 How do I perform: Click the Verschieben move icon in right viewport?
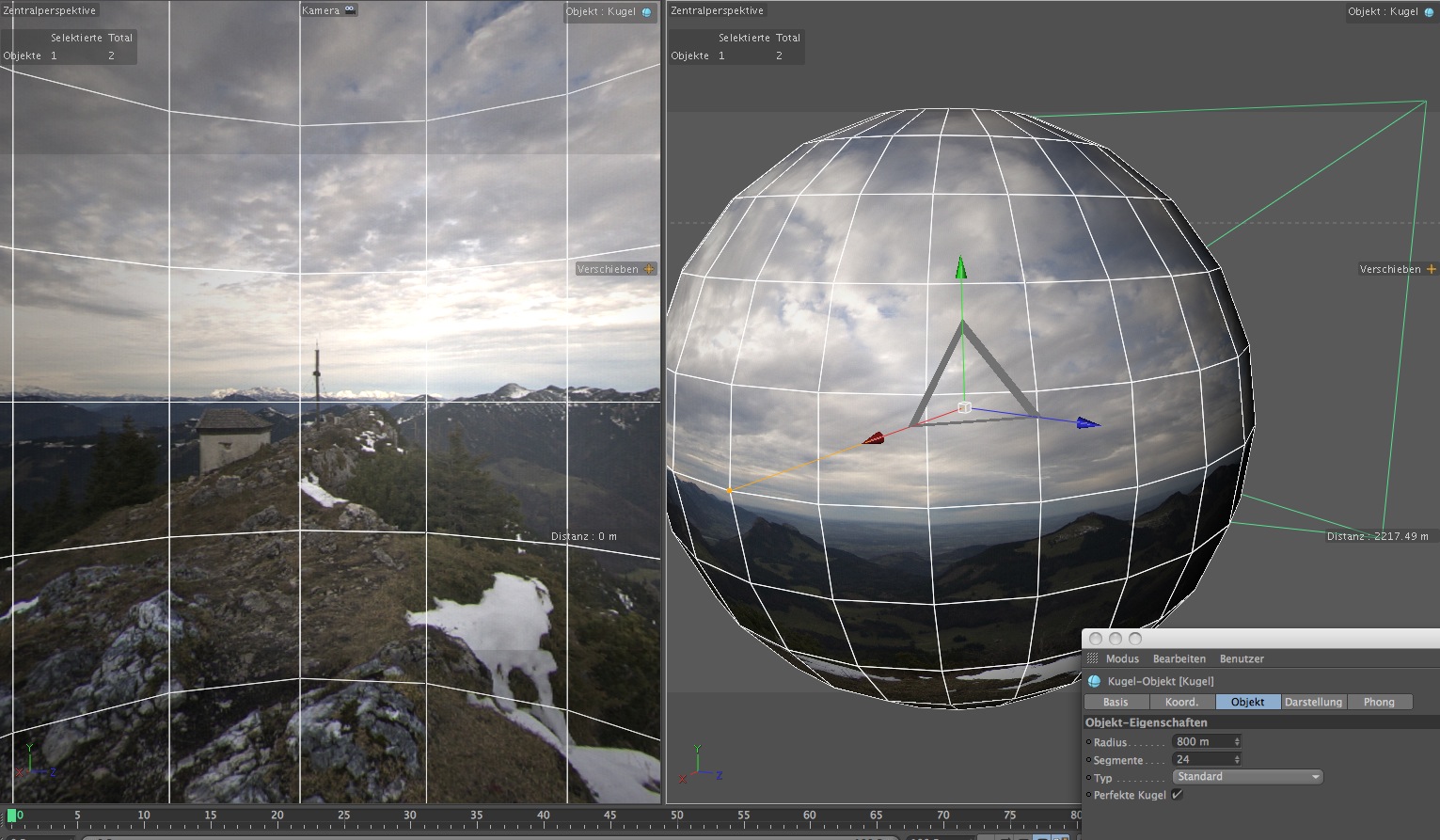point(1431,269)
